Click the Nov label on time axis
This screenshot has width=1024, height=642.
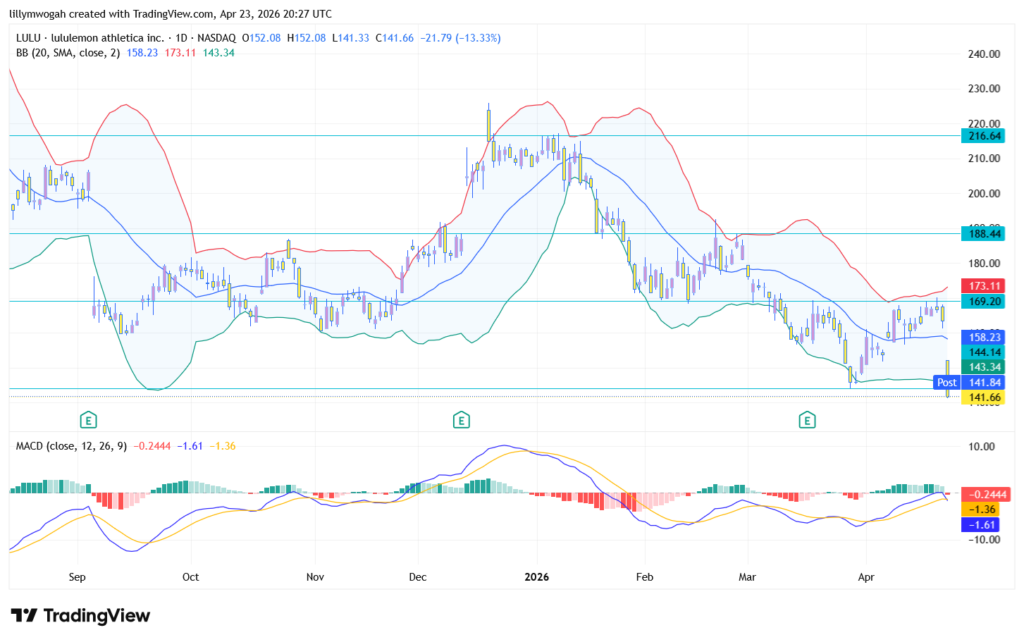(x=315, y=577)
